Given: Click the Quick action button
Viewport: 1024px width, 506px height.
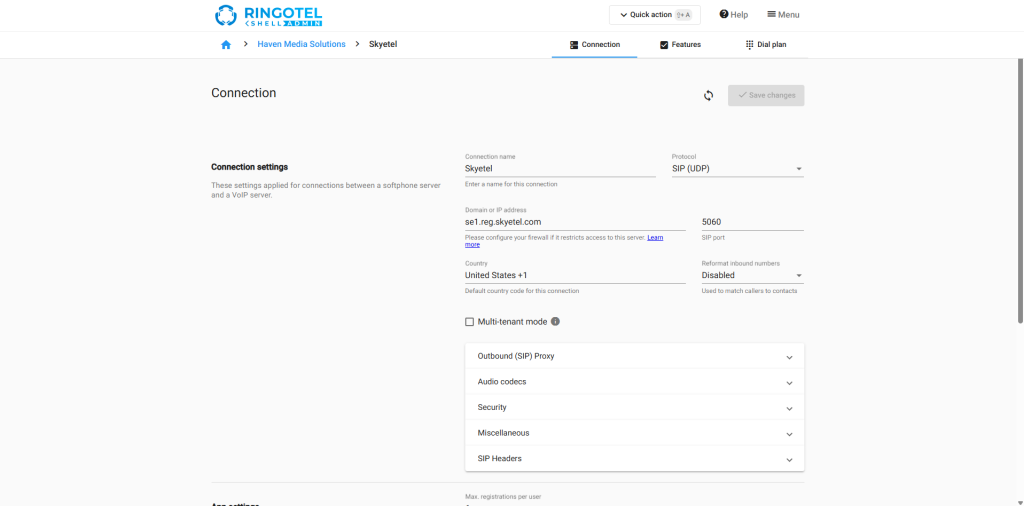Looking at the screenshot, I should coord(655,15).
